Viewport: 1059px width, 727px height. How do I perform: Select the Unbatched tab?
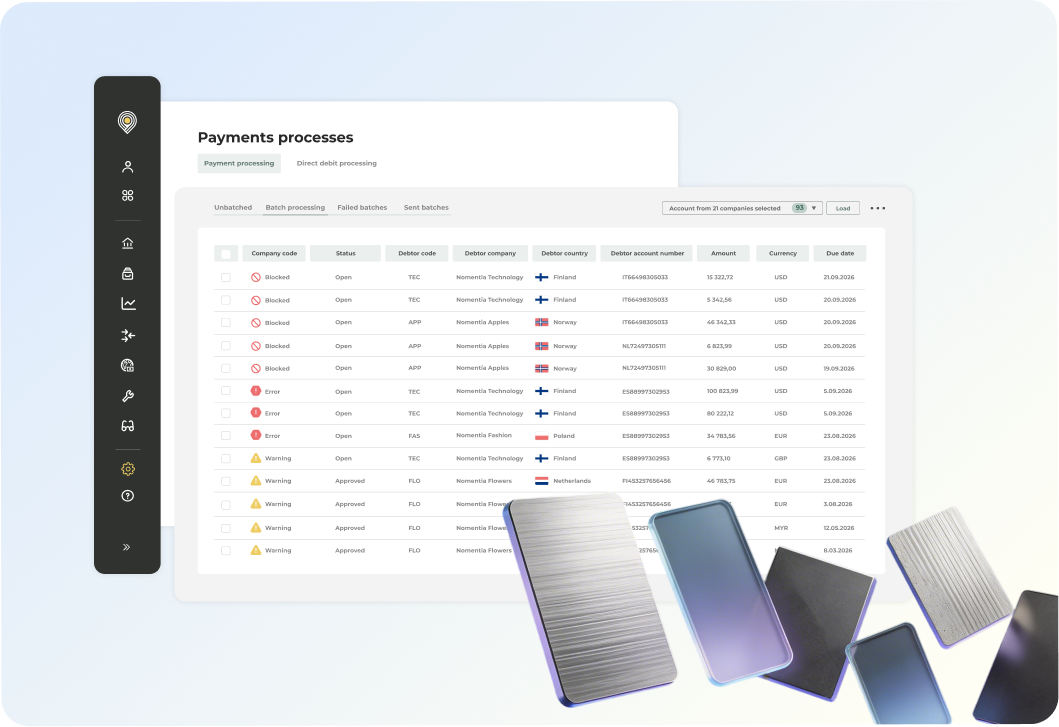233,208
